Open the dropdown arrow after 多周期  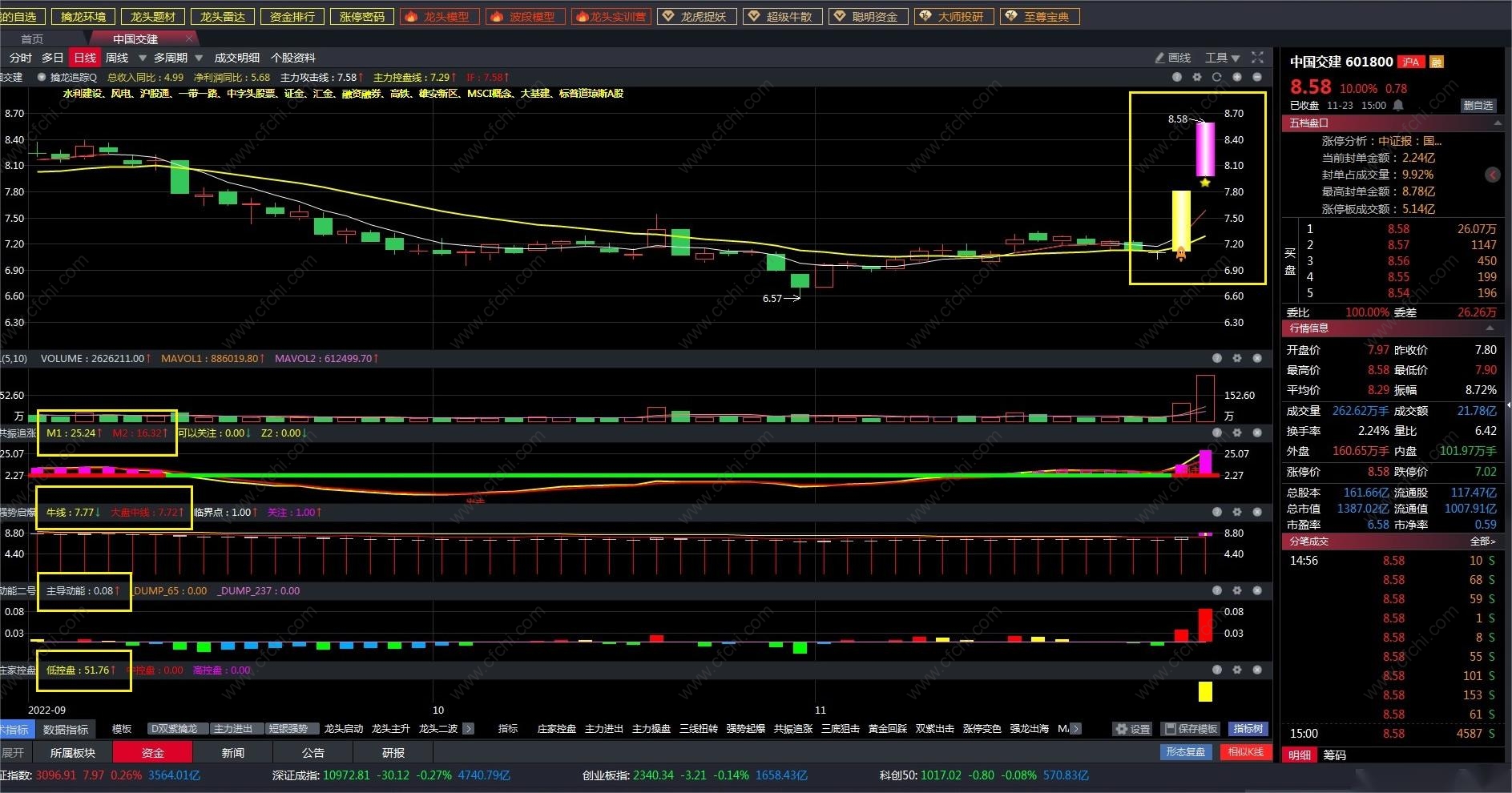click(200, 58)
